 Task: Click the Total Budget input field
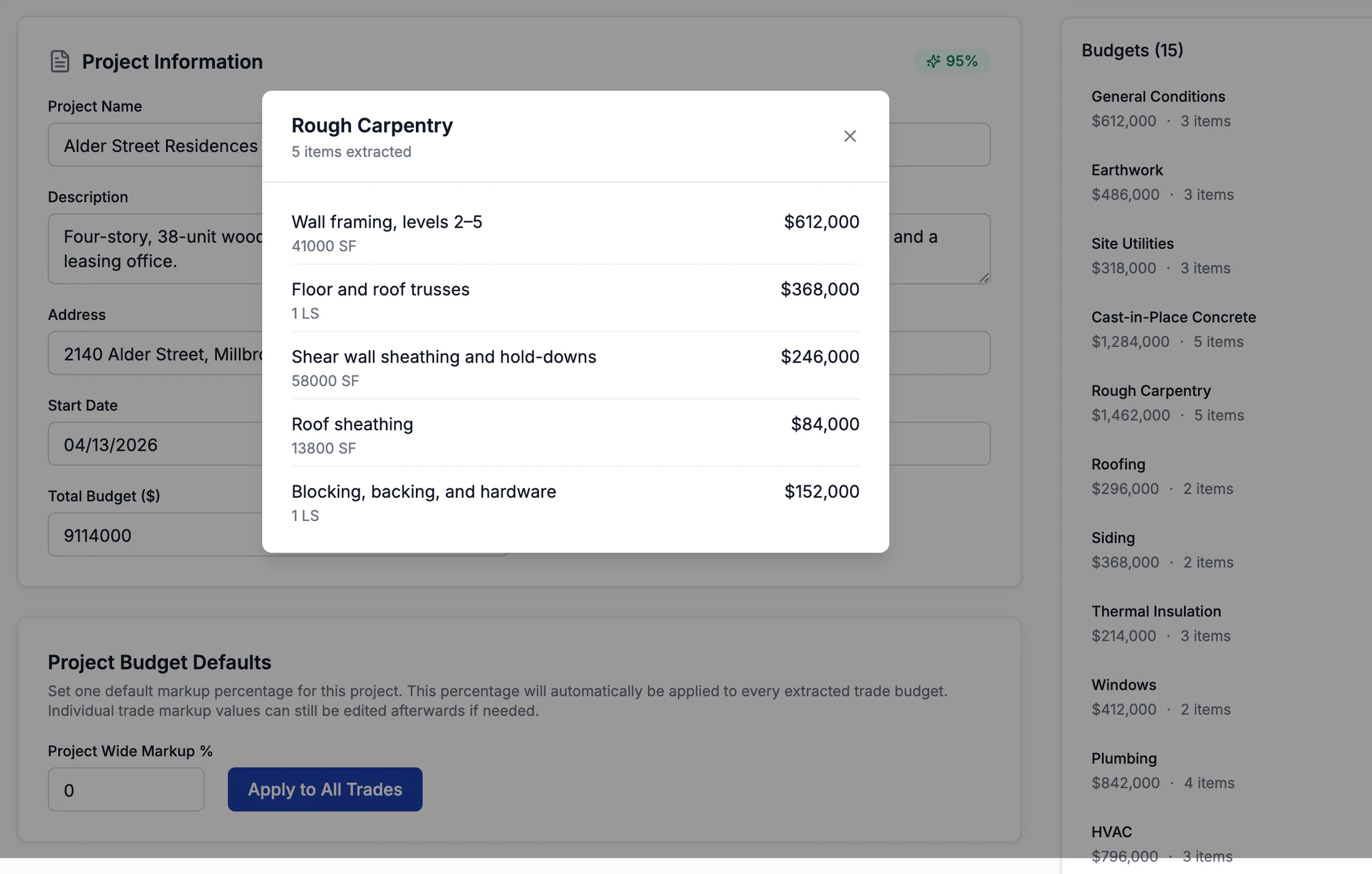point(155,535)
